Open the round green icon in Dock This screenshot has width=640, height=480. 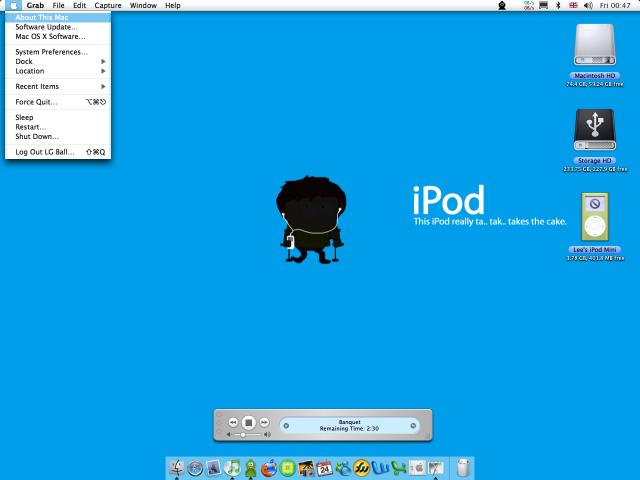coord(288,468)
